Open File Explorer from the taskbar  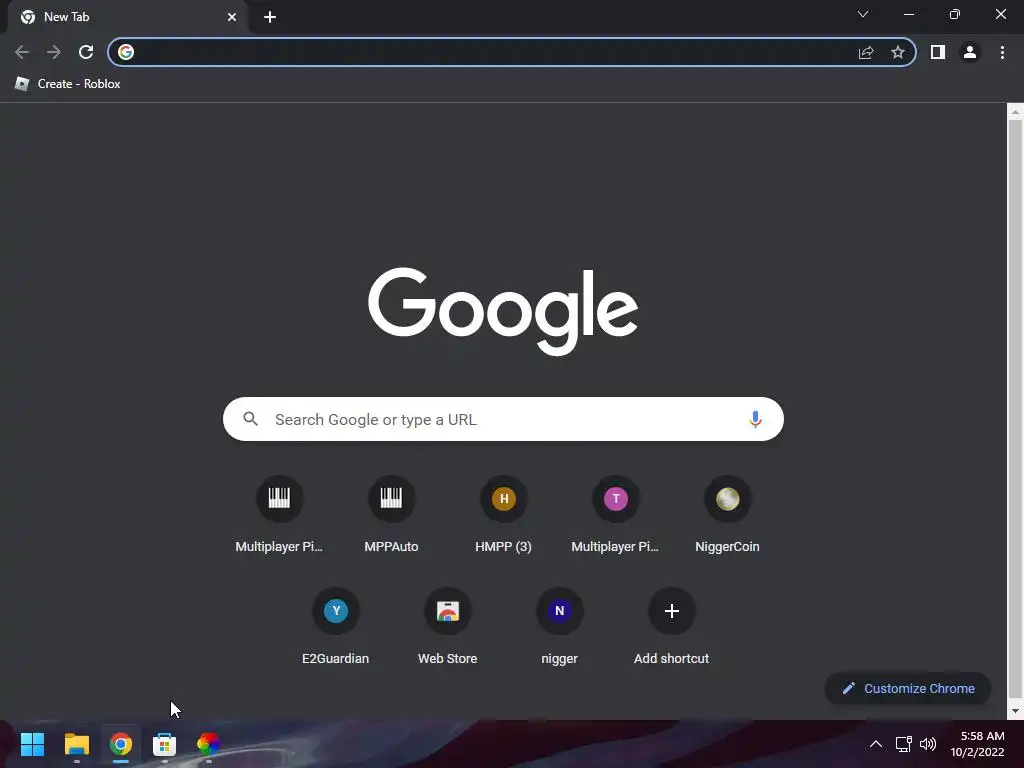[x=76, y=744]
